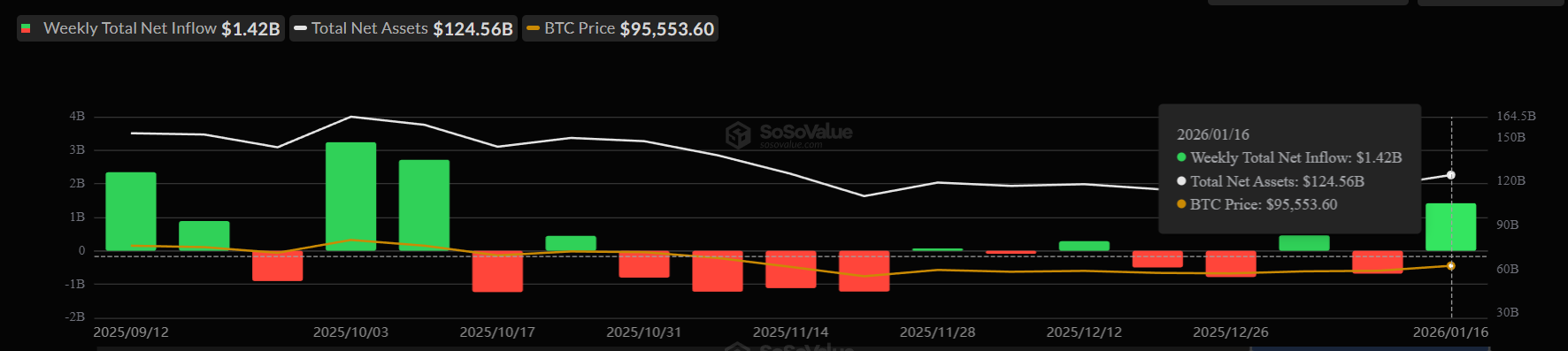
Task: Click the 2025/09/12 x-axis date label
Action: (x=131, y=332)
